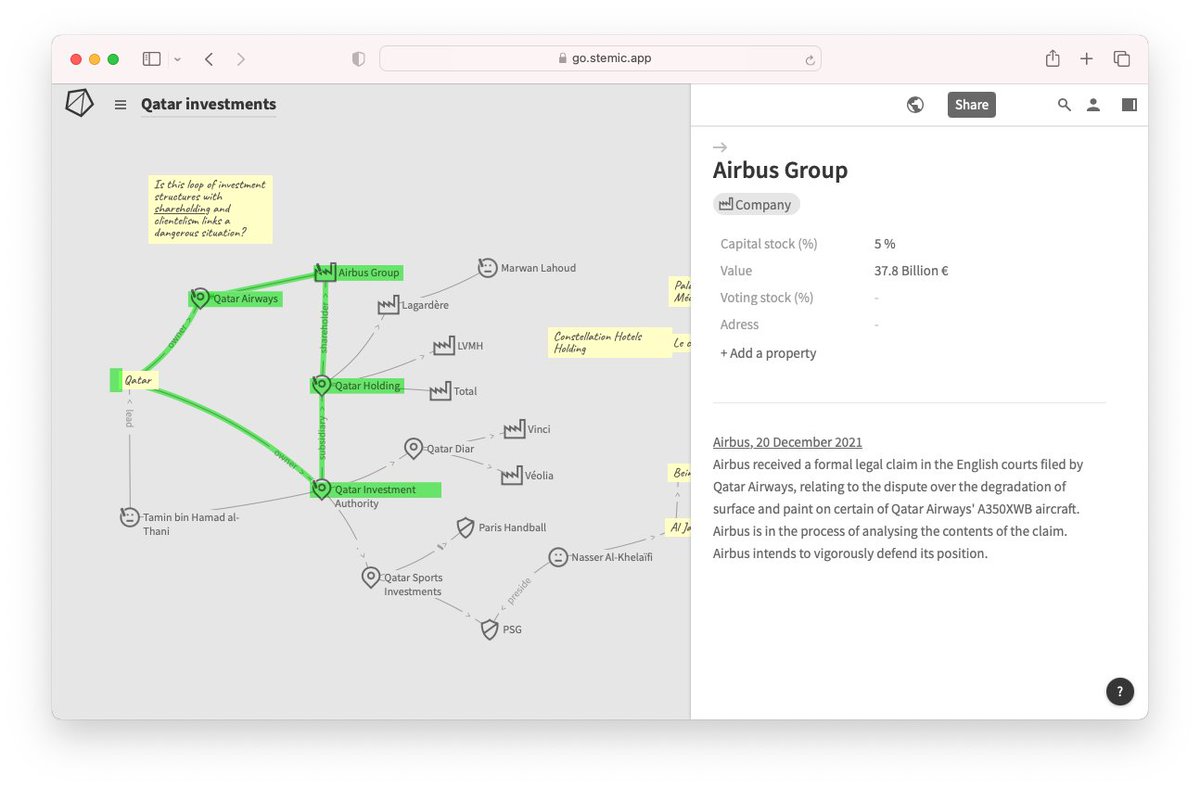Toggle the right panel layout icon
Screen dimensions: 1200x788
point(1129,104)
